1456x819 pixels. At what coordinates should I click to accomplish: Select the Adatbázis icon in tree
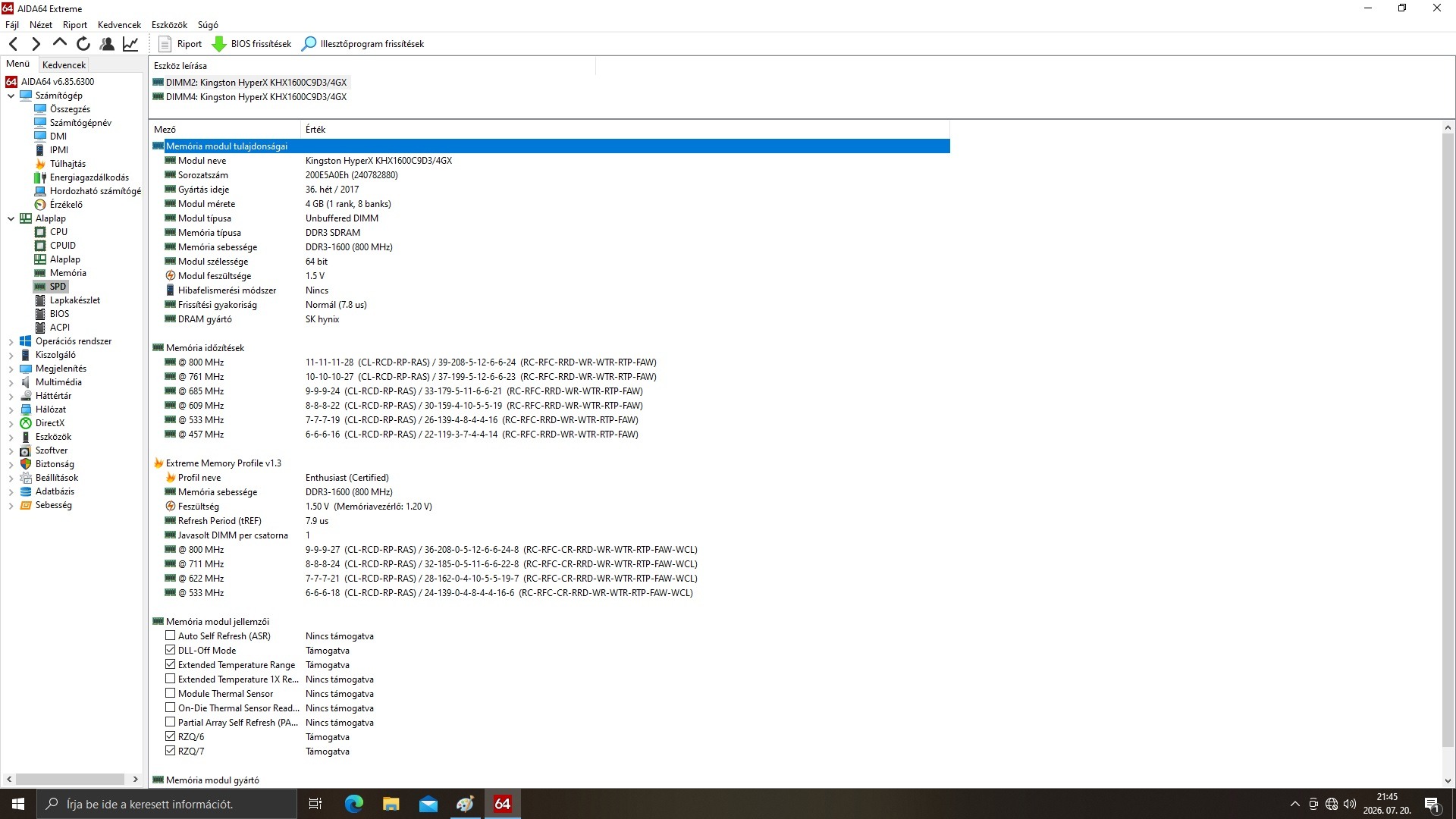coord(26,491)
